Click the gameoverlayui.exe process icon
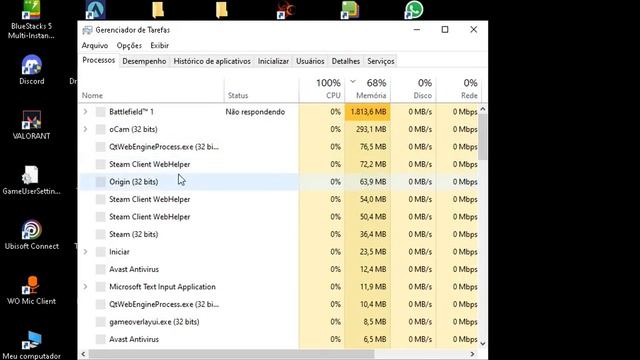 [x=100, y=322]
